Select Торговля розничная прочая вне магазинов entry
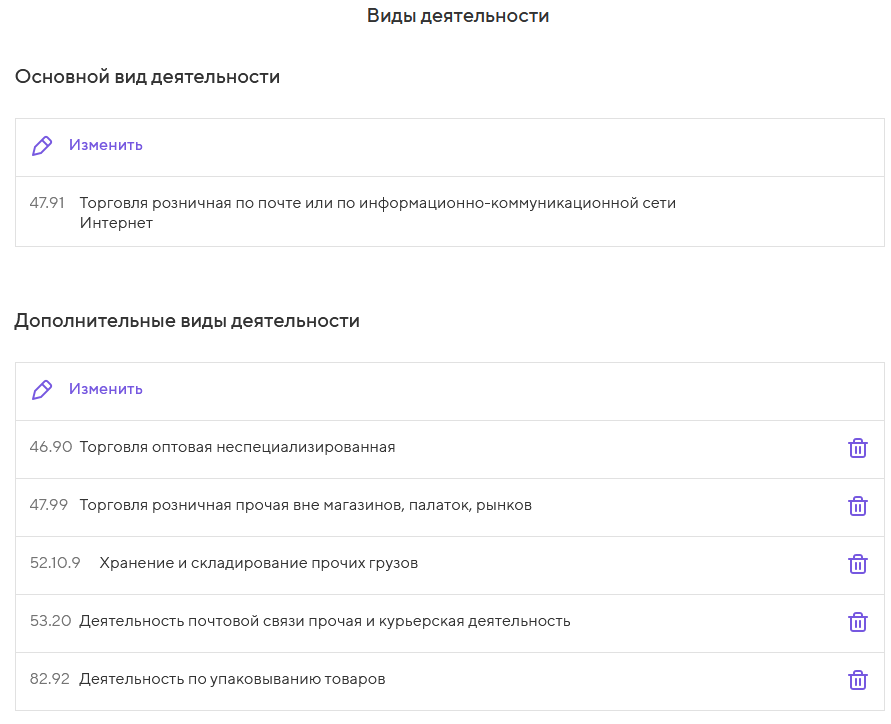891x724 pixels. coord(305,506)
